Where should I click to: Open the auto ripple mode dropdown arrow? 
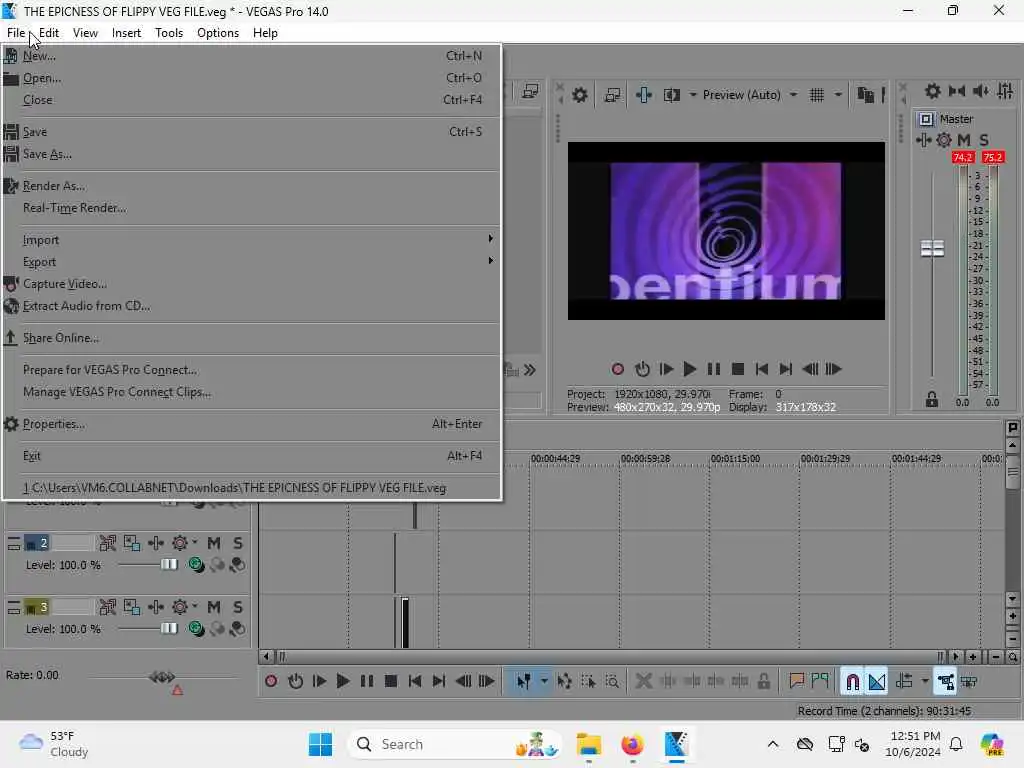pos(925,682)
